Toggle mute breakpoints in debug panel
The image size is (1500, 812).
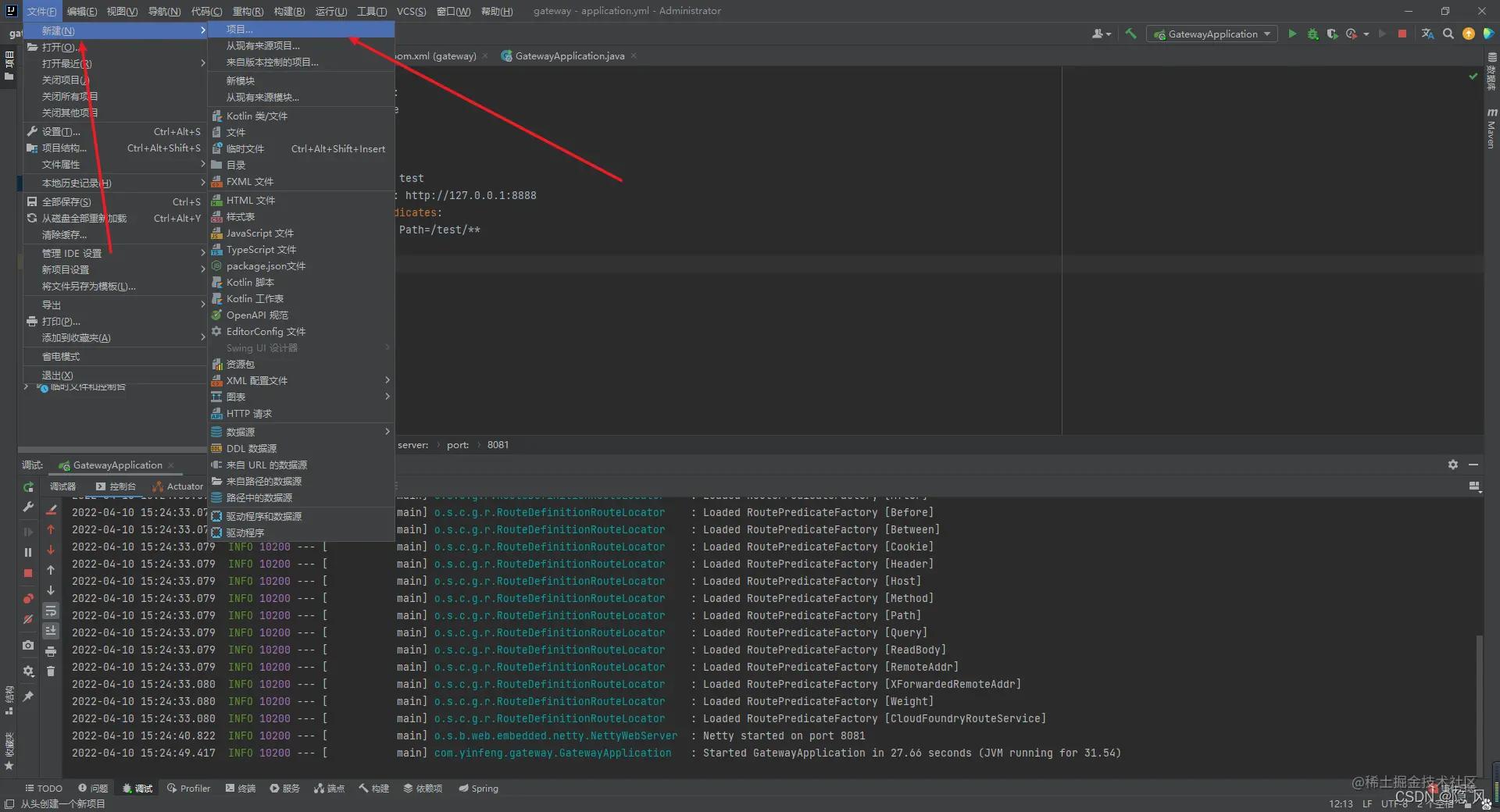(28, 619)
